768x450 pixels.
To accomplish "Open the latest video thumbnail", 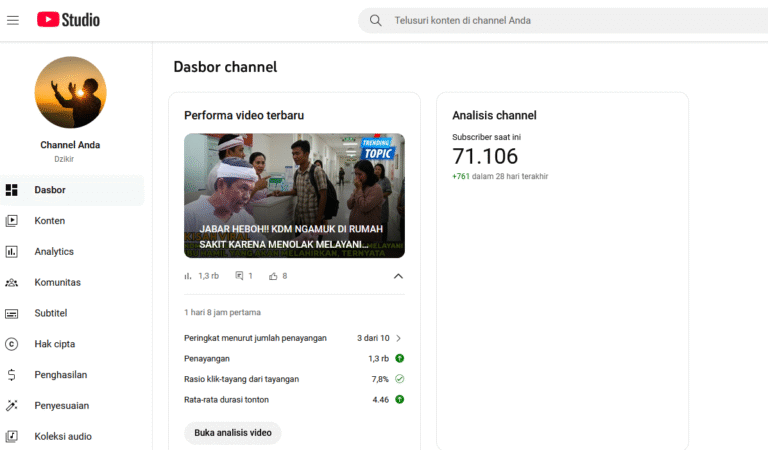I will (x=294, y=196).
